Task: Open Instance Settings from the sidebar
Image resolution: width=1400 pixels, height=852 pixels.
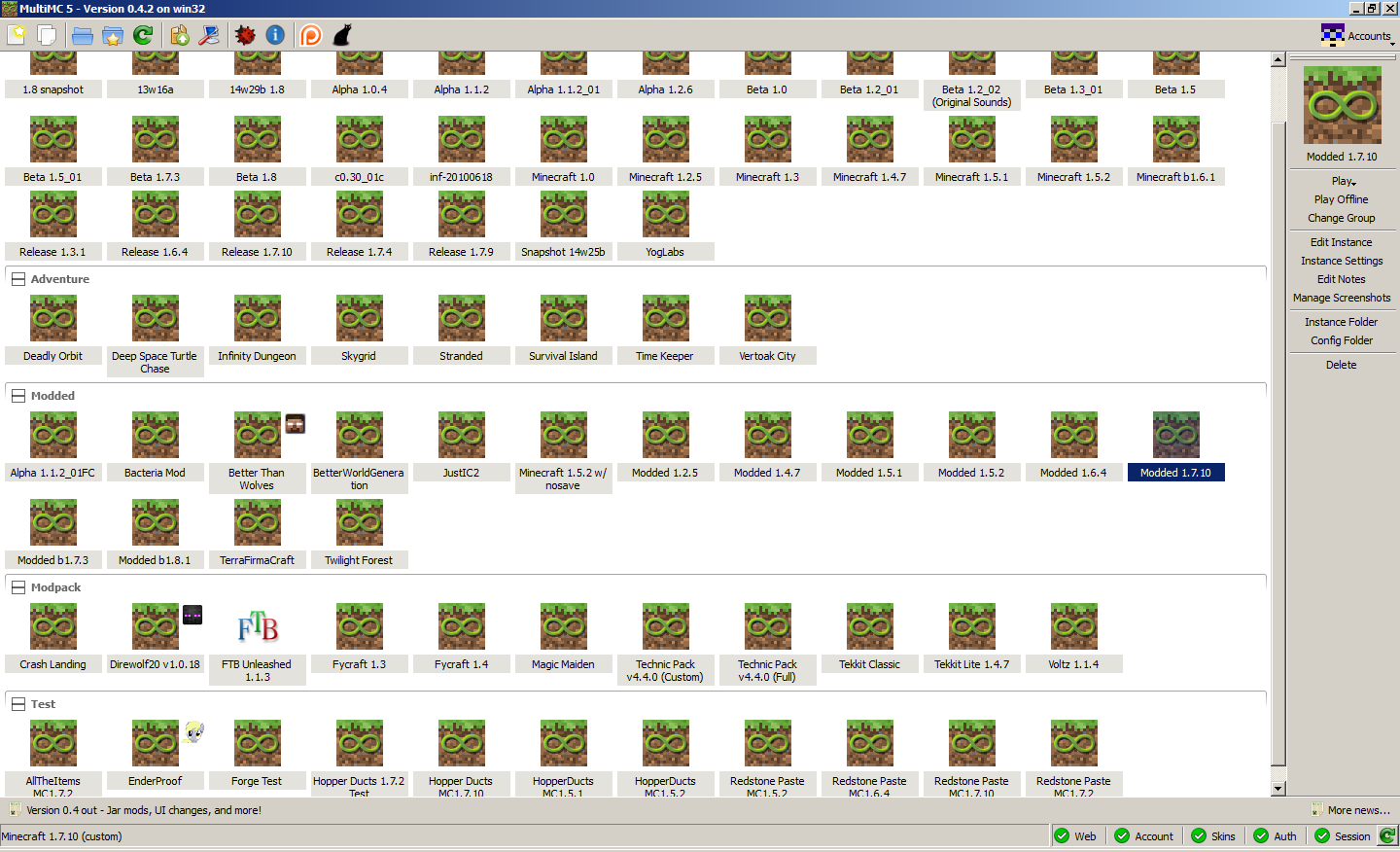Action: (1342, 261)
